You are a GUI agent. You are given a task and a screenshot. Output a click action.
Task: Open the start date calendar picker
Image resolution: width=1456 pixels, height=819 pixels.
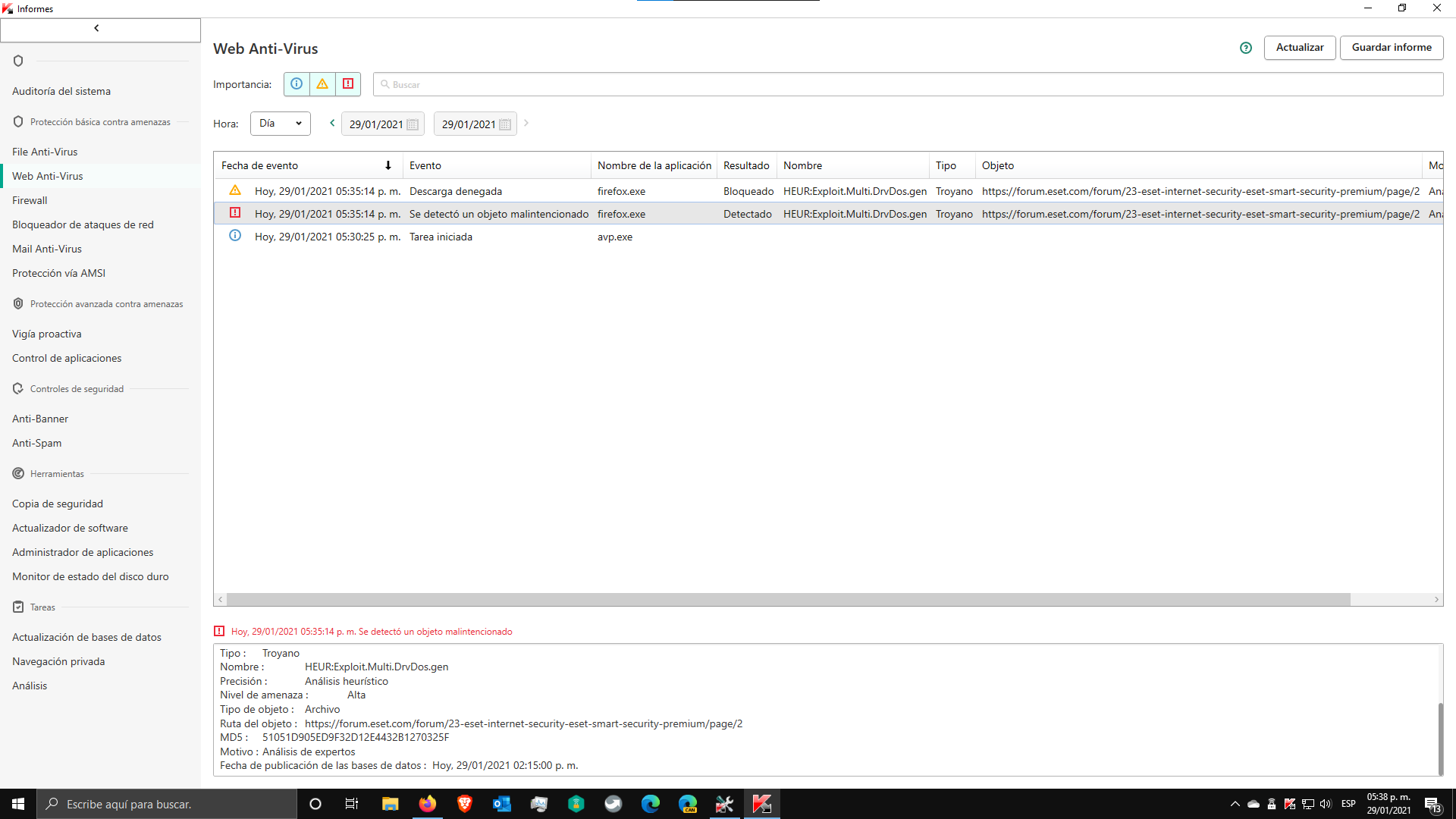[x=413, y=124]
